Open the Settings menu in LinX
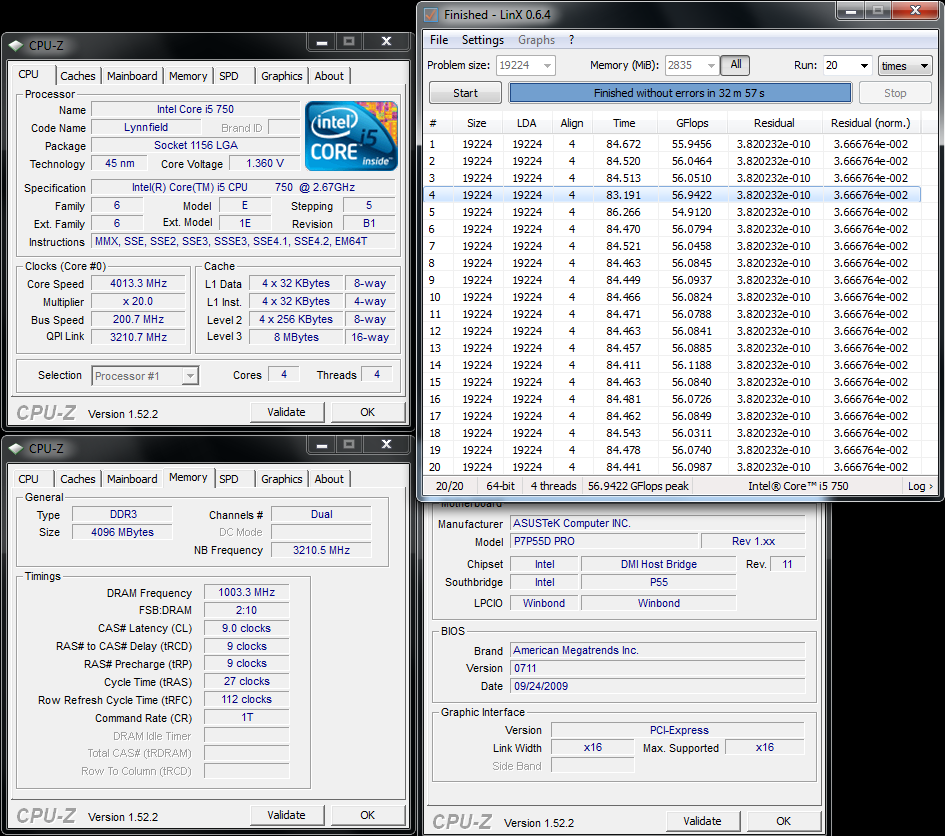945x836 pixels. point(483,40)
